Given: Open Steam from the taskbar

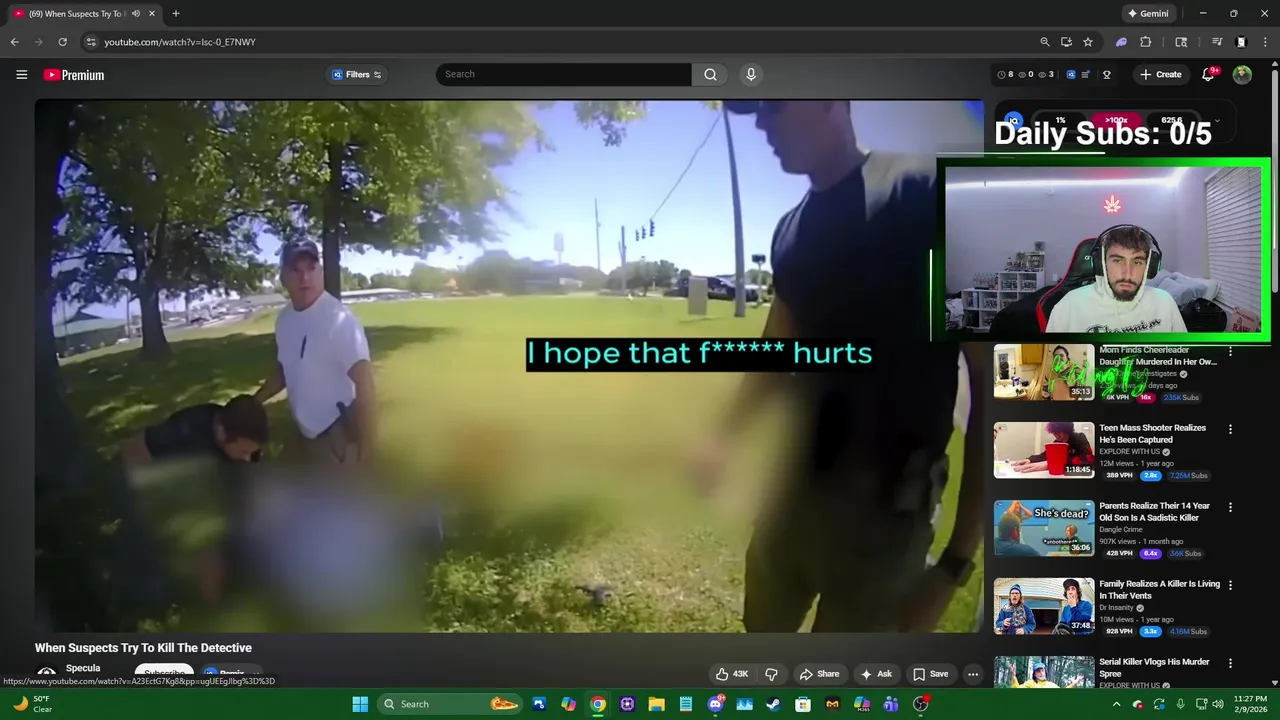Looking at the screenshot, I should pyautogui.click(x=773, y=704).
